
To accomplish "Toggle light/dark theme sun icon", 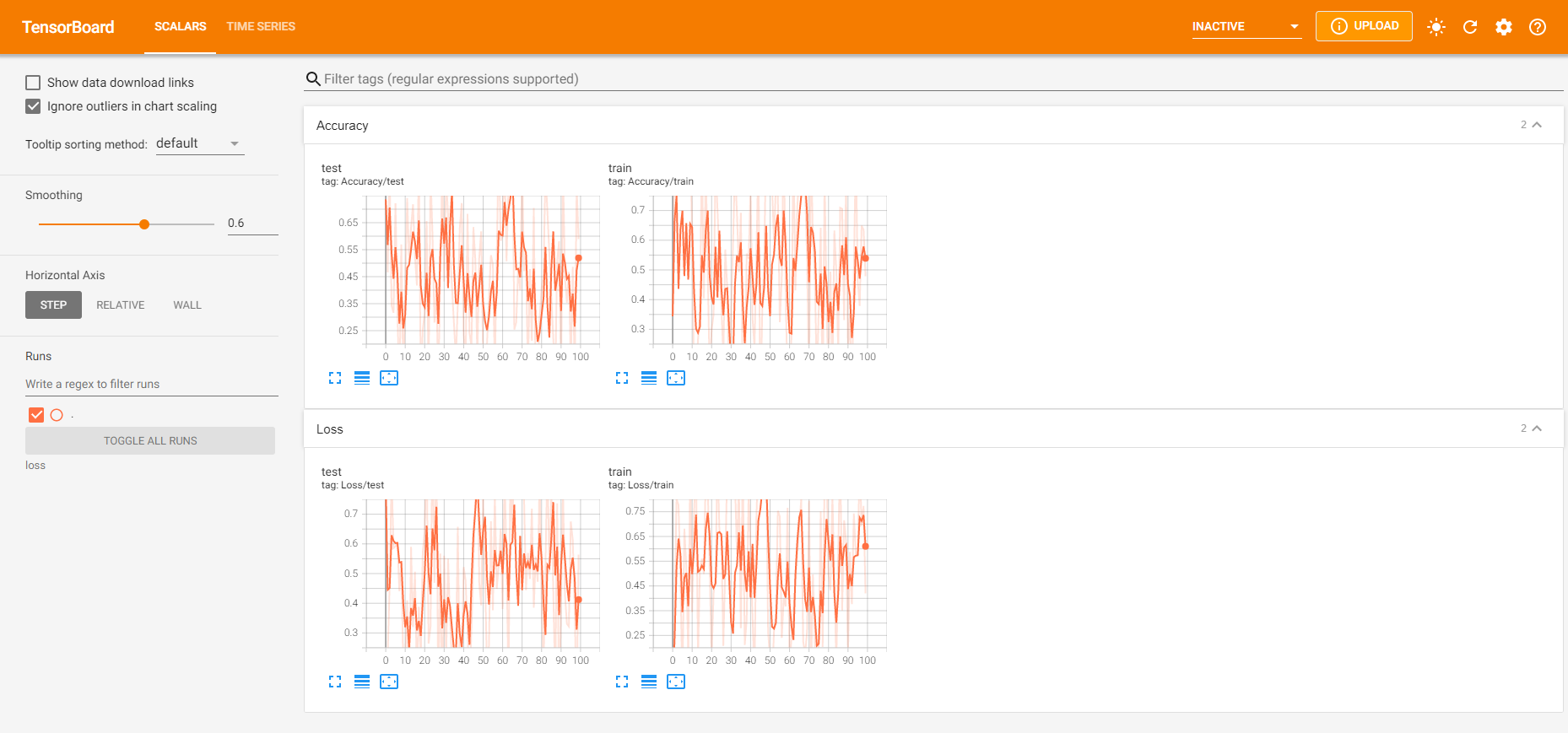I will tap(1436, 27).
